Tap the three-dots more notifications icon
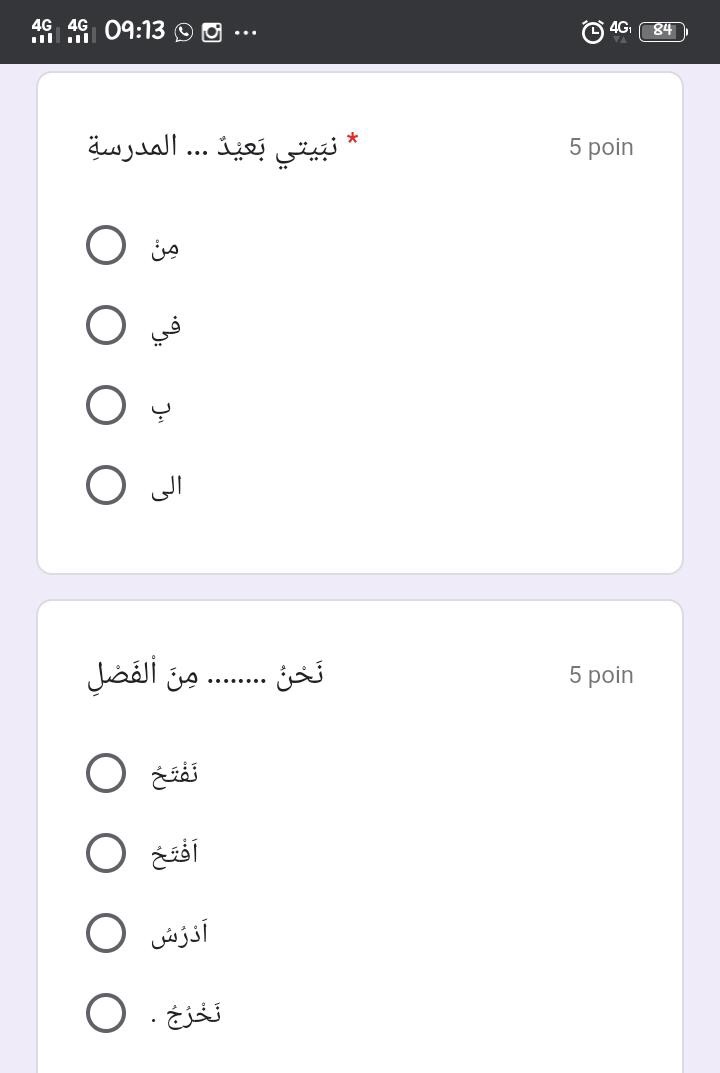 [x=246, y=32]
